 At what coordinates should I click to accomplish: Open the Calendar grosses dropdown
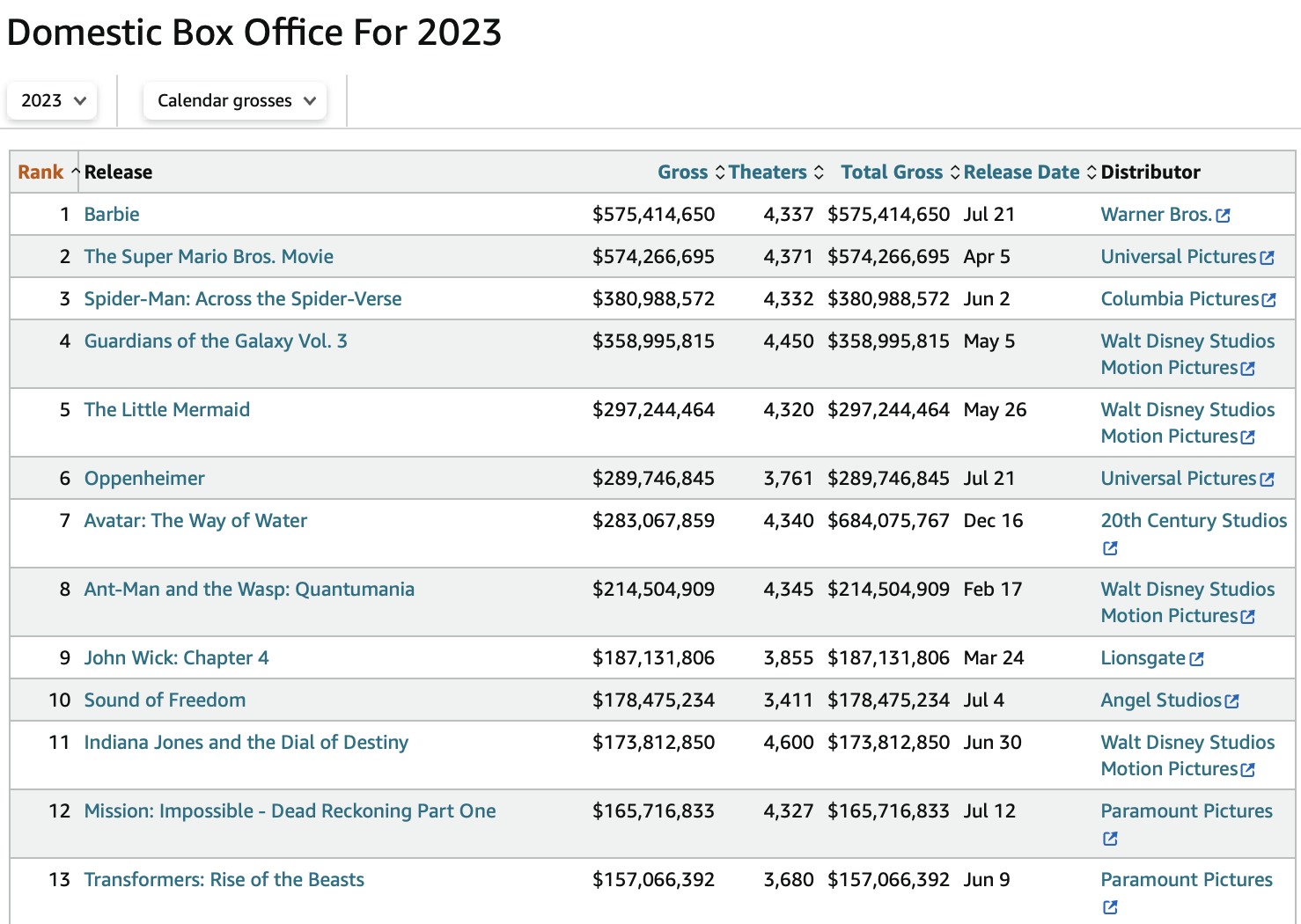point(235,100)
